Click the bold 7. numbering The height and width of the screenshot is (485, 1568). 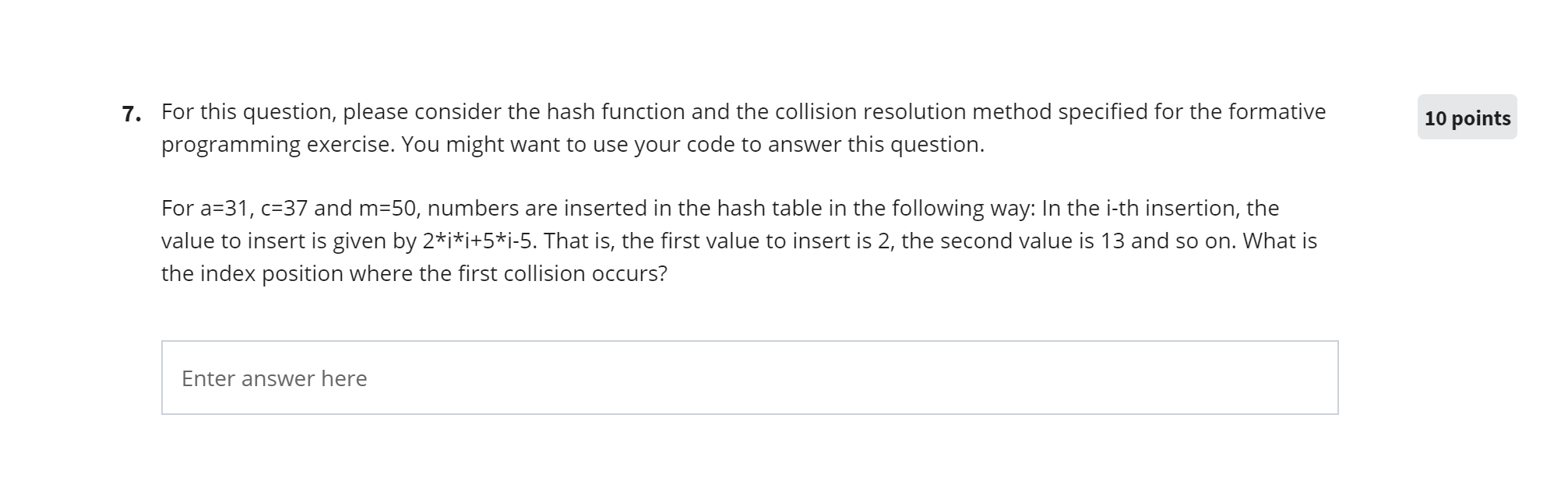click(131, 112)
